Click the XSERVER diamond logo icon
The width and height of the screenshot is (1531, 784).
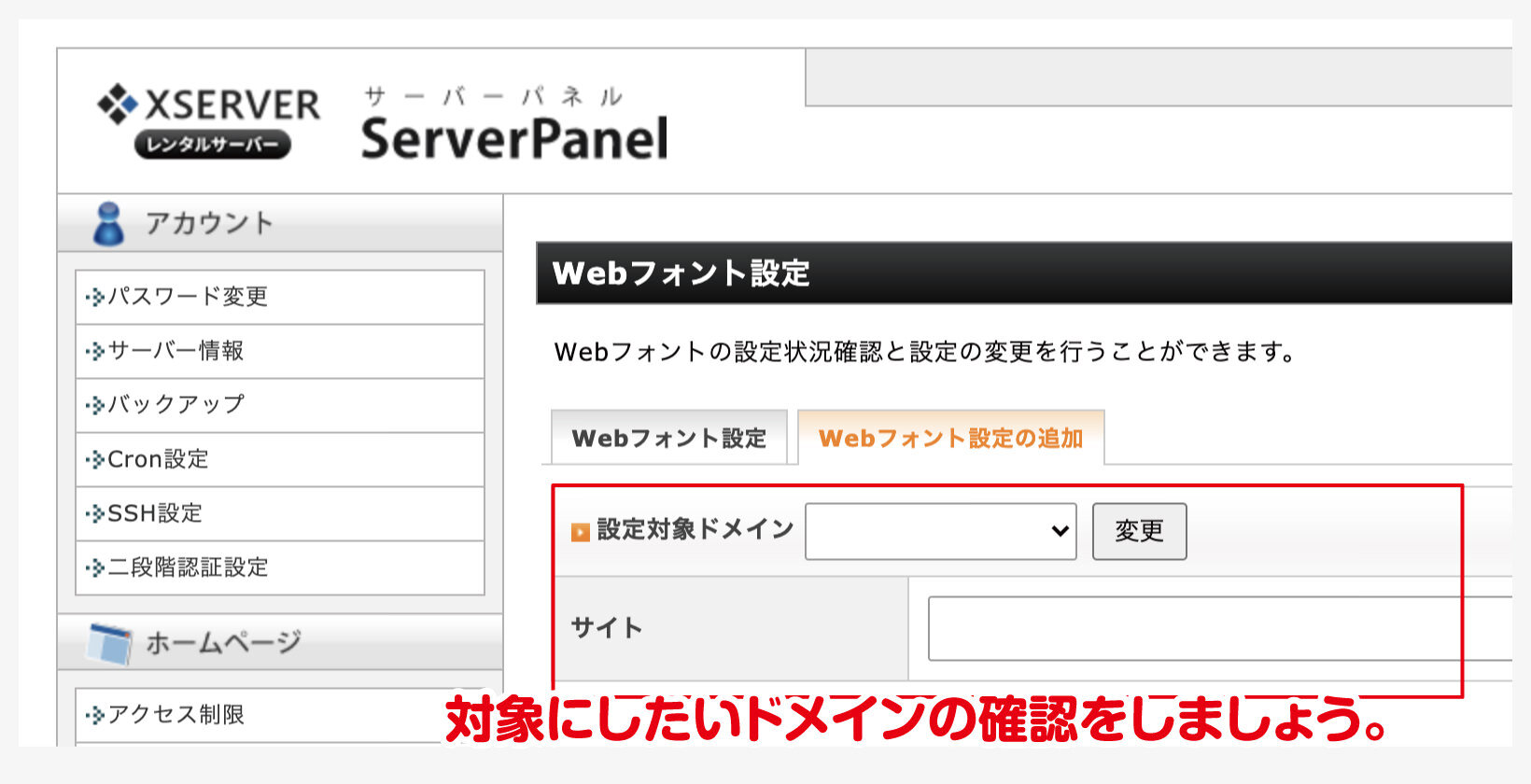pos(118,104)
